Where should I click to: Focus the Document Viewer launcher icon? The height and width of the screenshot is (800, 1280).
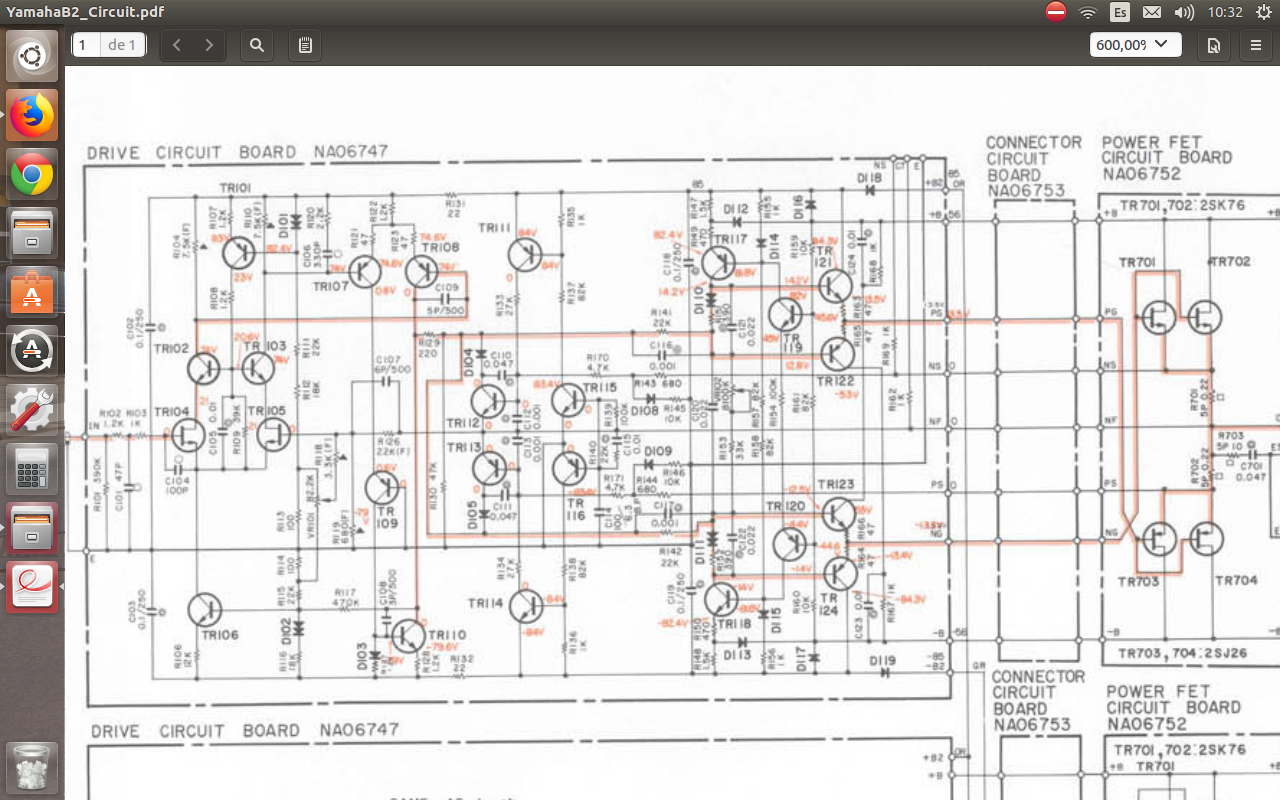click(x=32, y=587)
